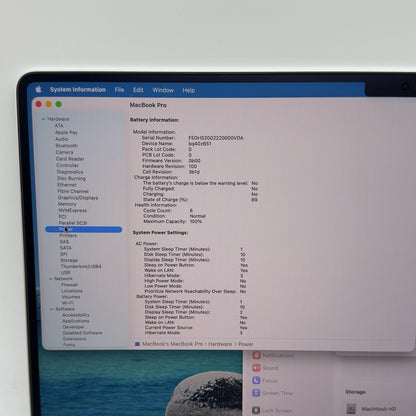Collapse the Software section
The image size is (416, 416).
coord(52,309)
